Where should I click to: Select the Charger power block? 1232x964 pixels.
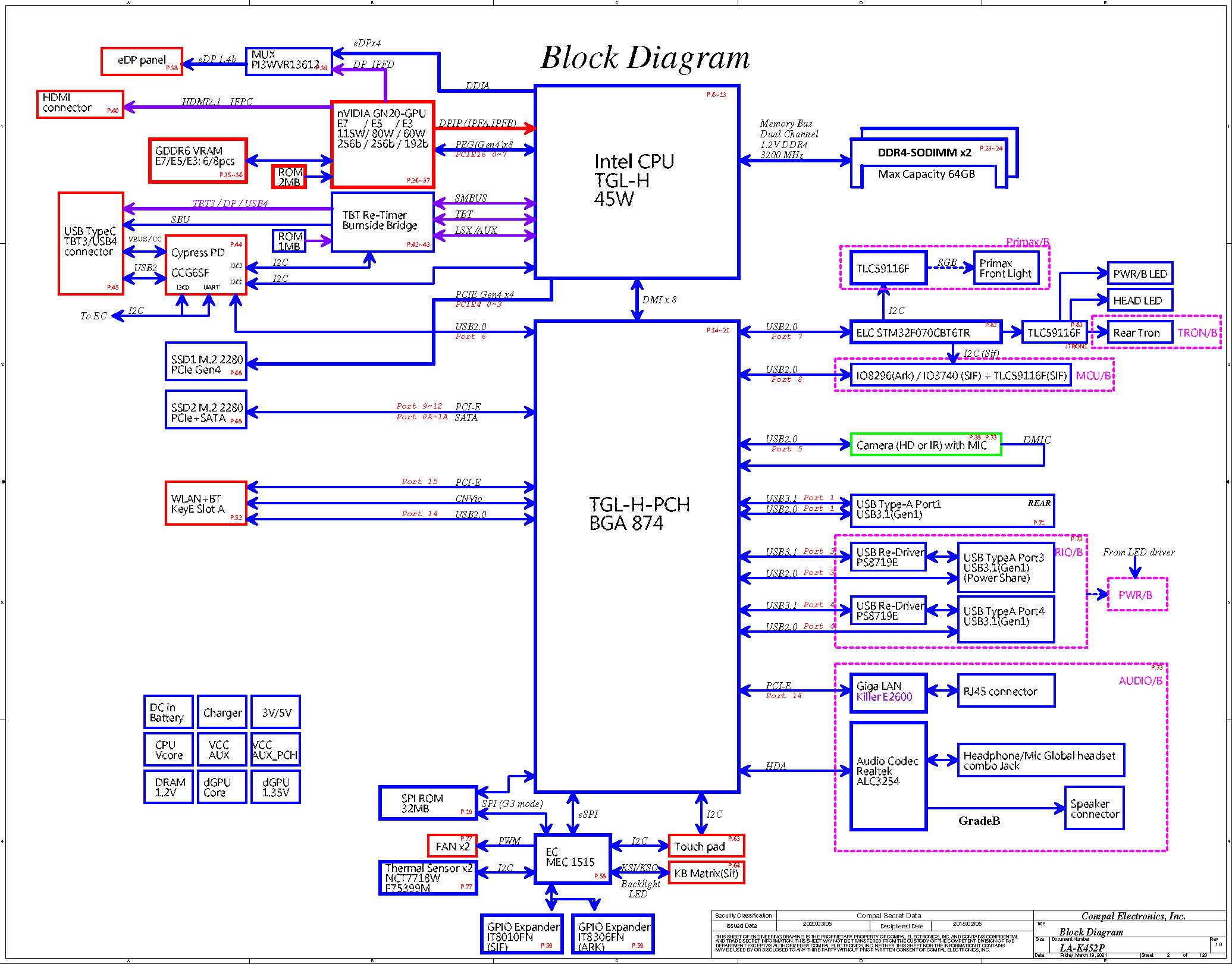(x=222, y=712)
